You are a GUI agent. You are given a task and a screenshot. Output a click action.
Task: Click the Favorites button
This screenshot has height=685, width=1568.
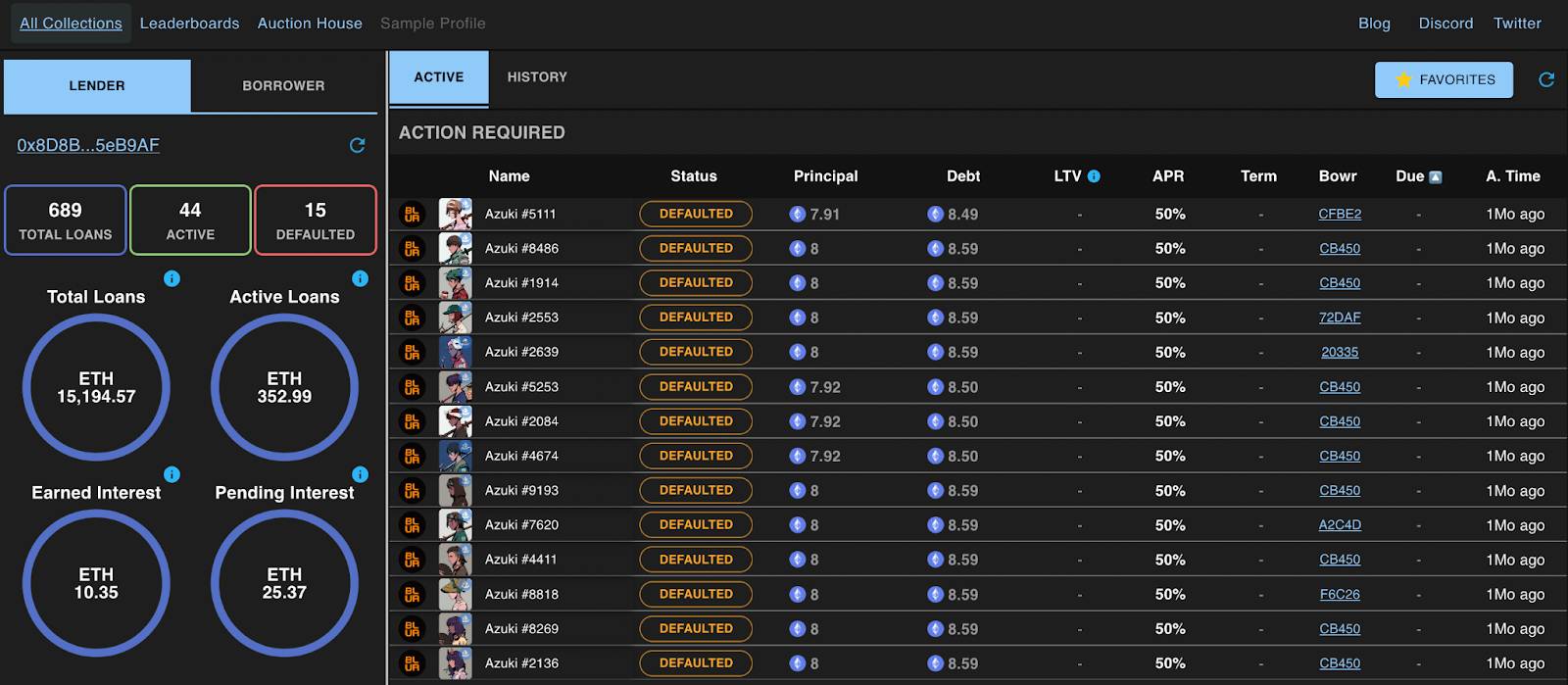(x=1444, y=79)
